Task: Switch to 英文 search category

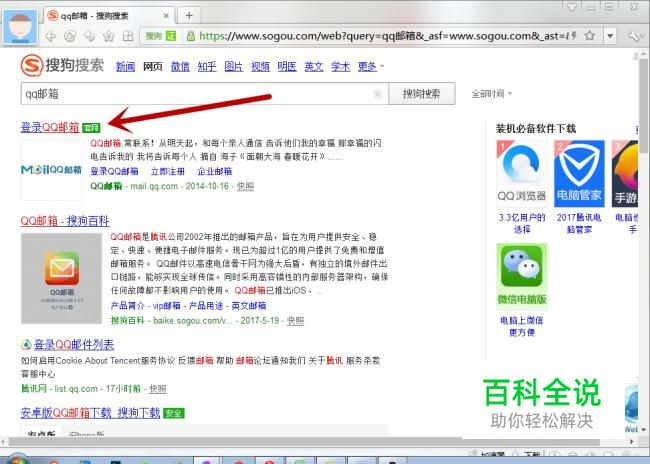Action: click(314, 66)
